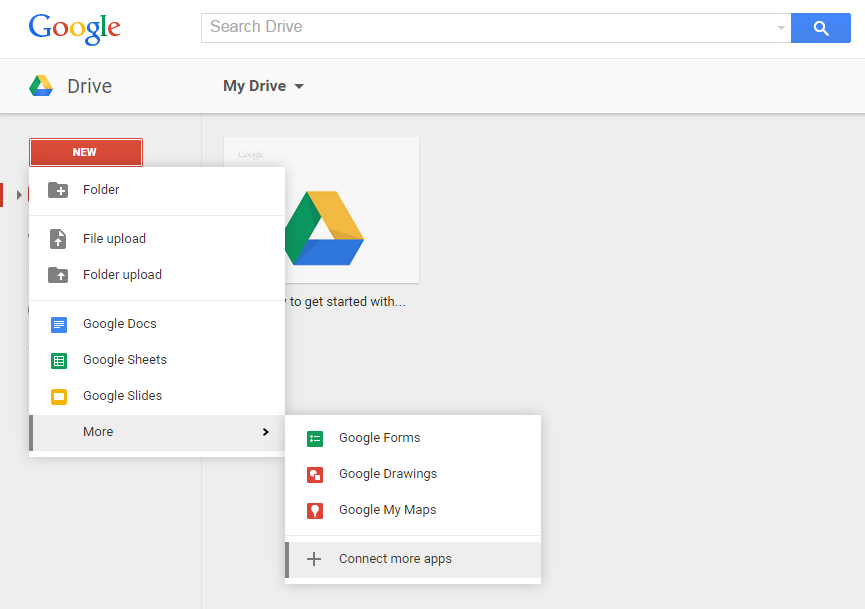Click the plus icon for connecting apps
This screenshot has height=609, width=865.
314,559
